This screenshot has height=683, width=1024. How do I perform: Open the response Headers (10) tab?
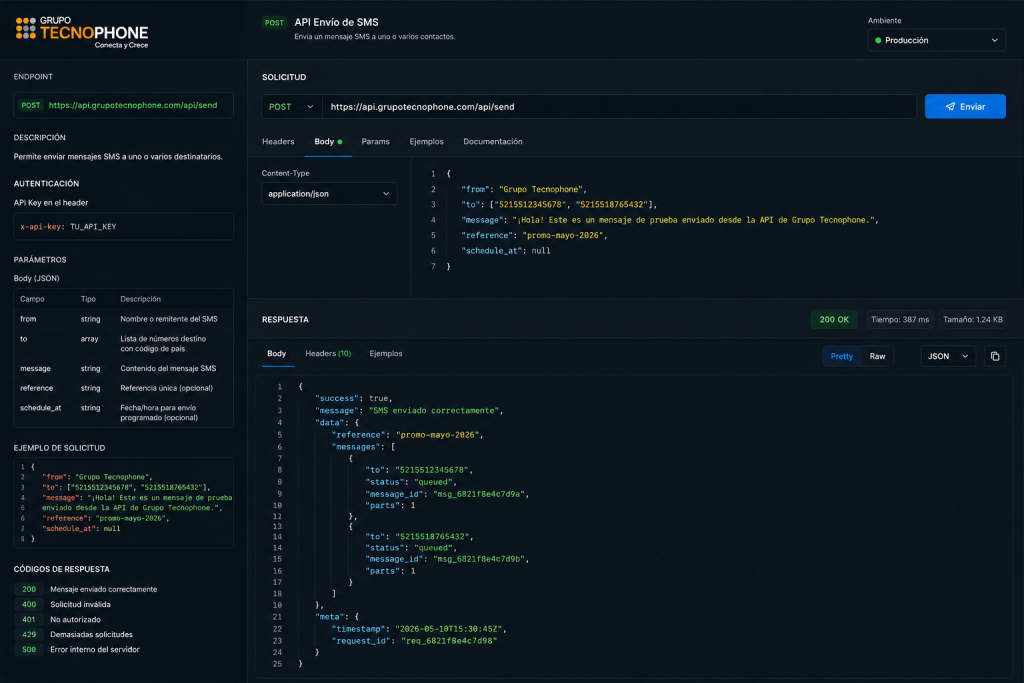328,354
